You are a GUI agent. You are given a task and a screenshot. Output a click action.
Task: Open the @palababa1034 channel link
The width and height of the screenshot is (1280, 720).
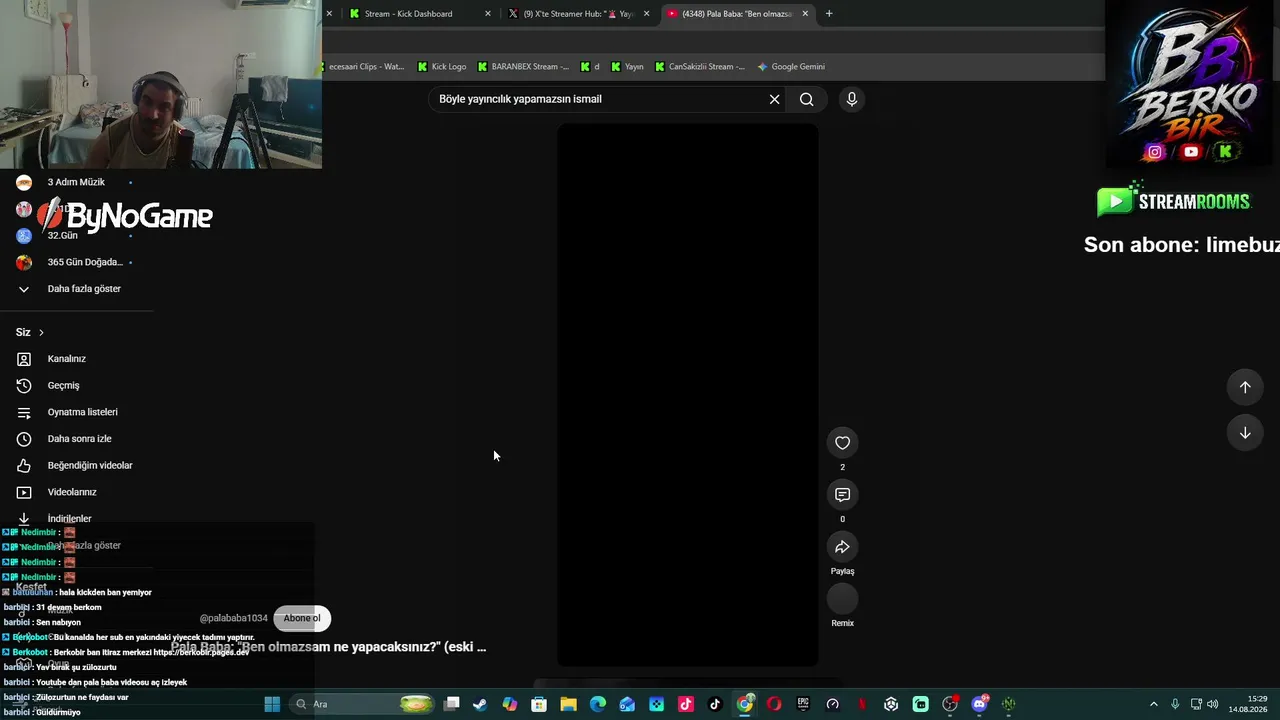pyautogui.click(x=234, y=618)
